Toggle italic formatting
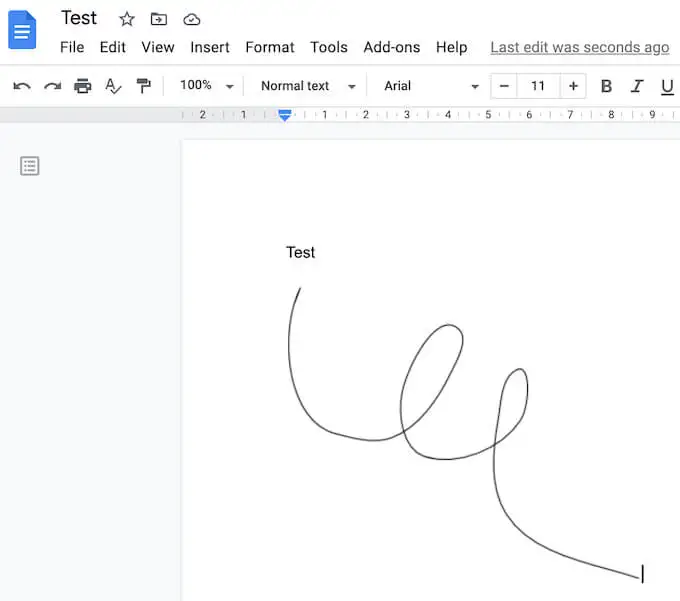The width and height of the screenshot is (680, 601). click(x=637, y=86)
